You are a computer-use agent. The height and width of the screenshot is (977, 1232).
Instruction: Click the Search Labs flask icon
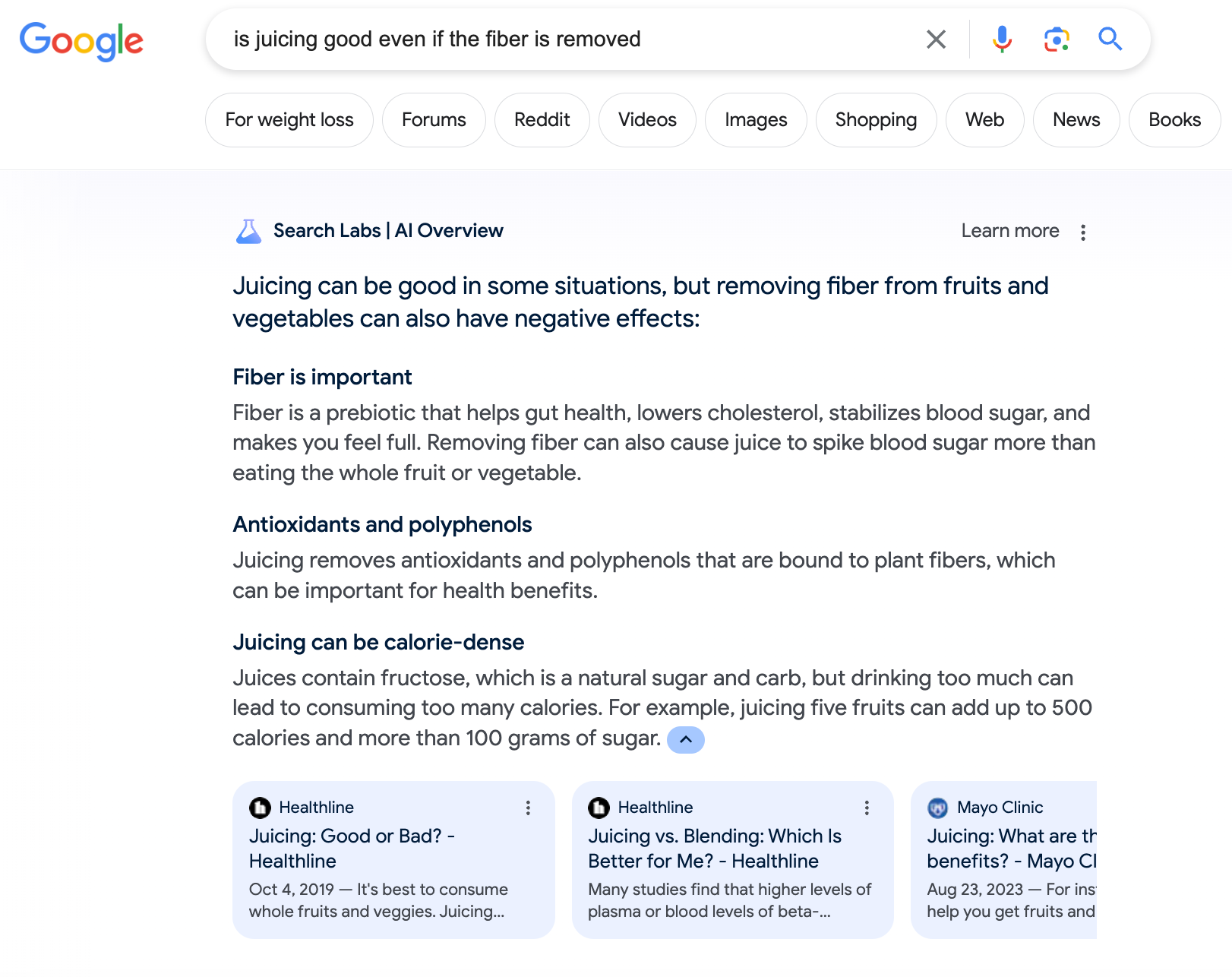tap(248, 231)
